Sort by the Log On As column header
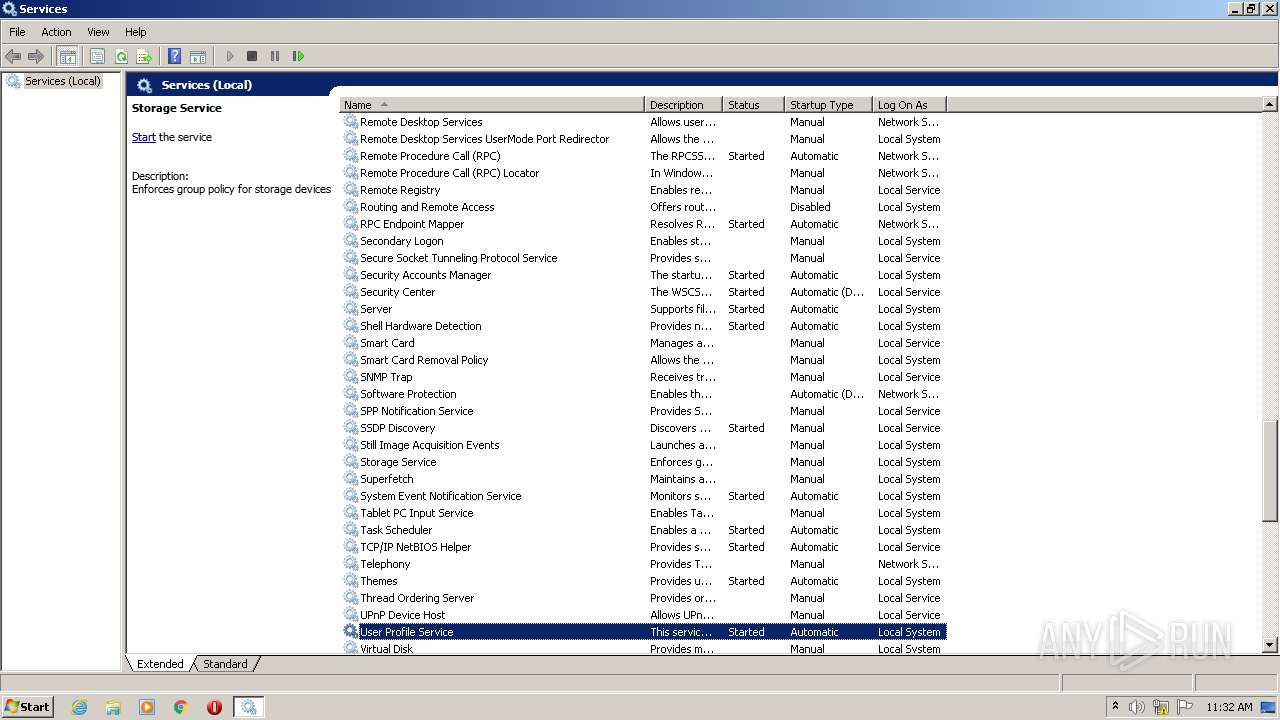Viewport: 1280px width, 720px height. (910, 104)
